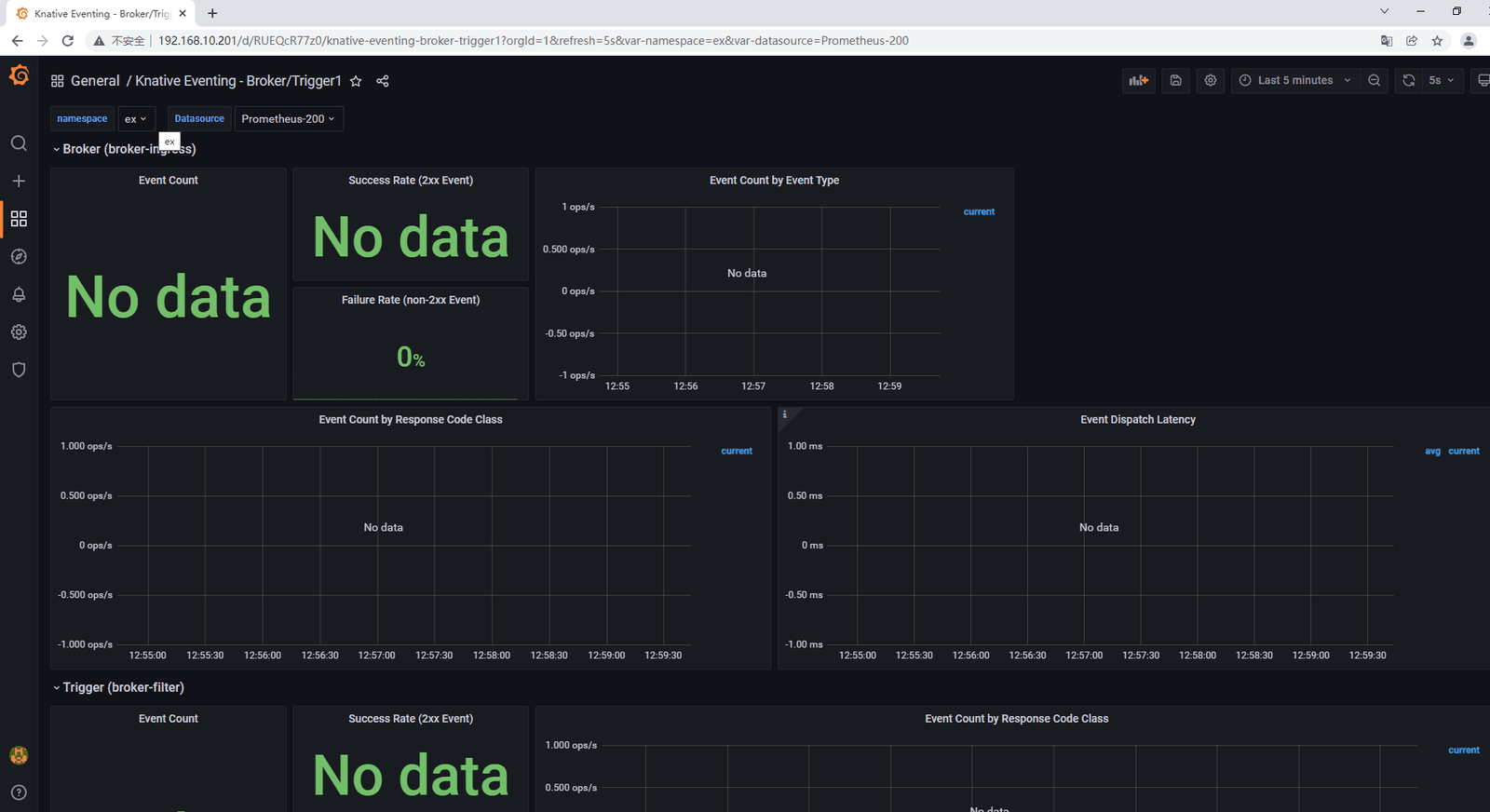Go to the General folder link
1490x812 pixels.
click(x=95, y=81)
